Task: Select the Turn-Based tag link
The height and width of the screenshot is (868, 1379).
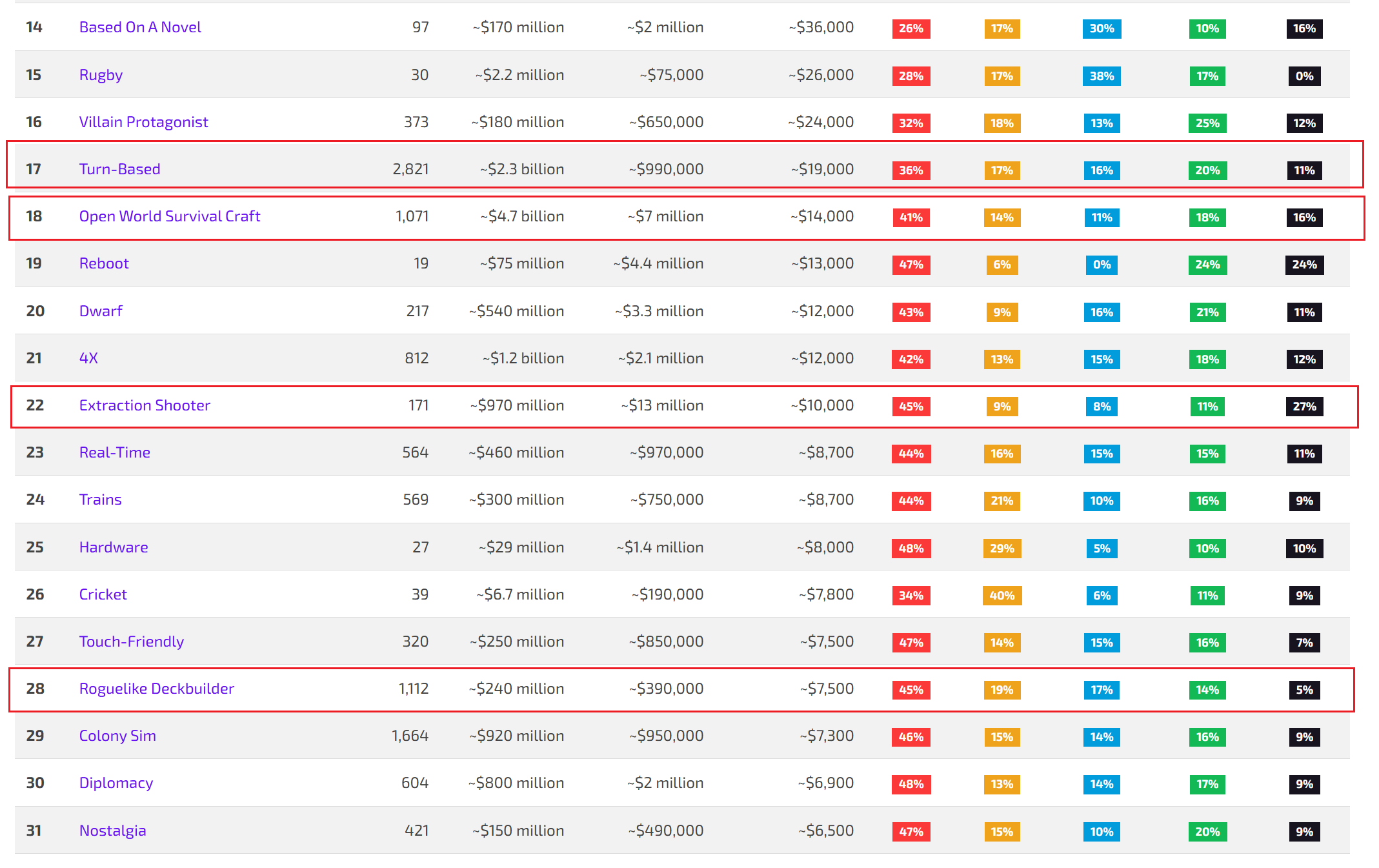Action: [x=119, y=169]
